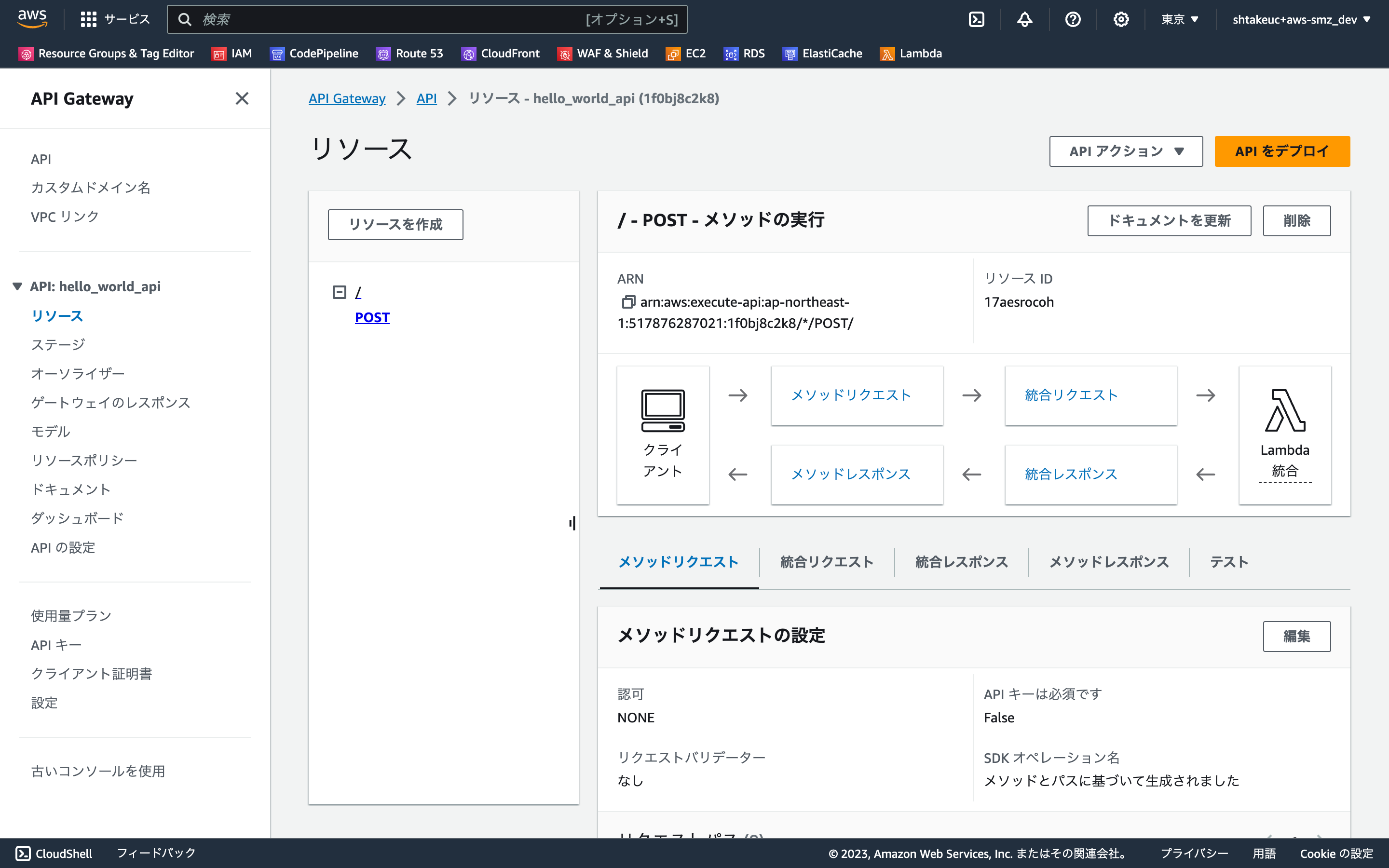Open VPC リンク in side navigation
This screenshot has width=1389, height=868.
65,217
